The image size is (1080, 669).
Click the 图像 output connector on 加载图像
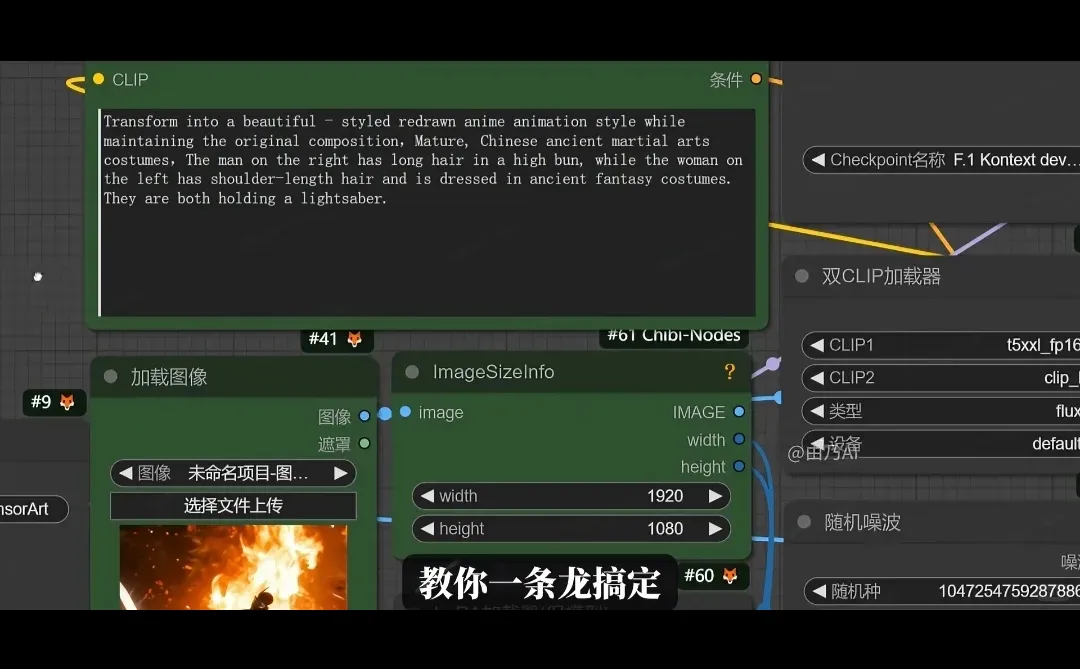point(364,416)
